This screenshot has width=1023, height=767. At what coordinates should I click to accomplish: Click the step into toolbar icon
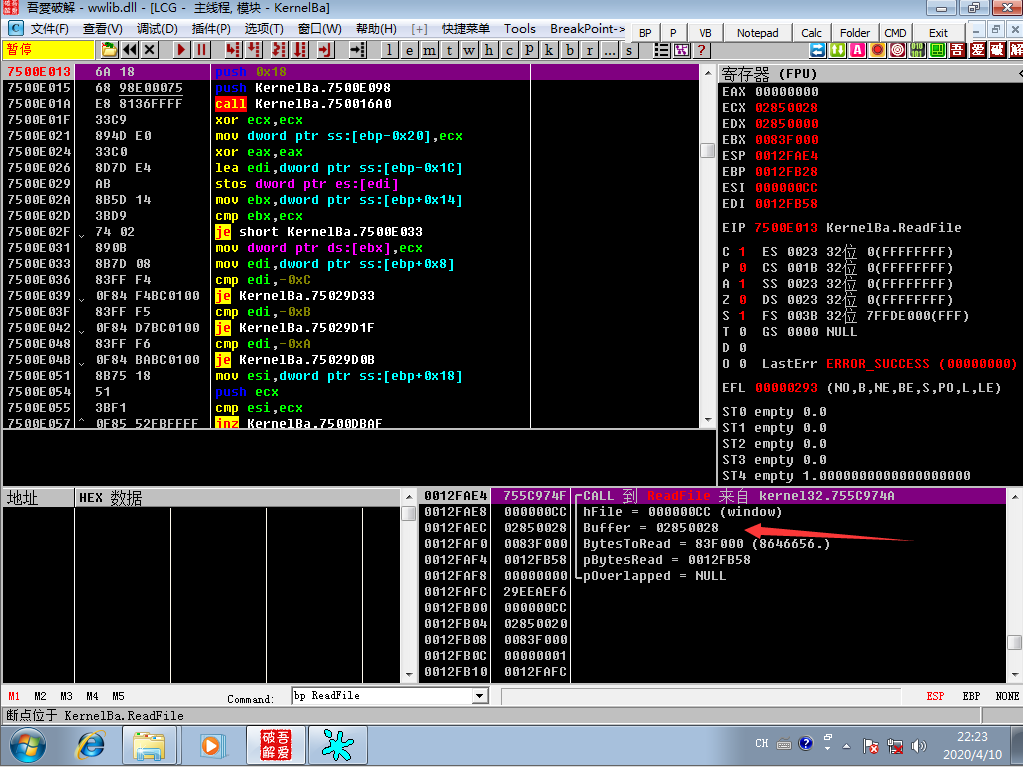232,50
